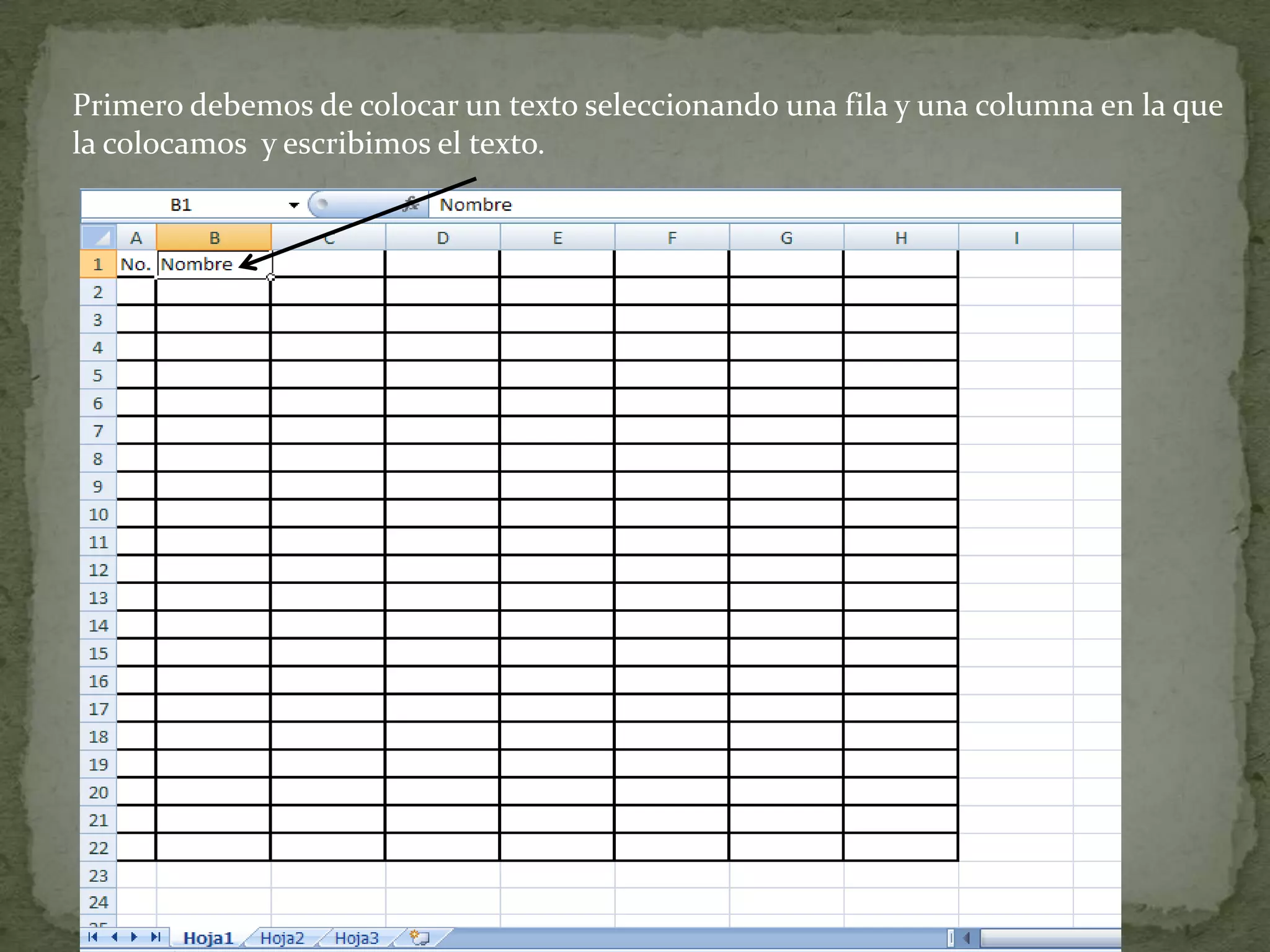Select column I header

(x=1016, y=238)
